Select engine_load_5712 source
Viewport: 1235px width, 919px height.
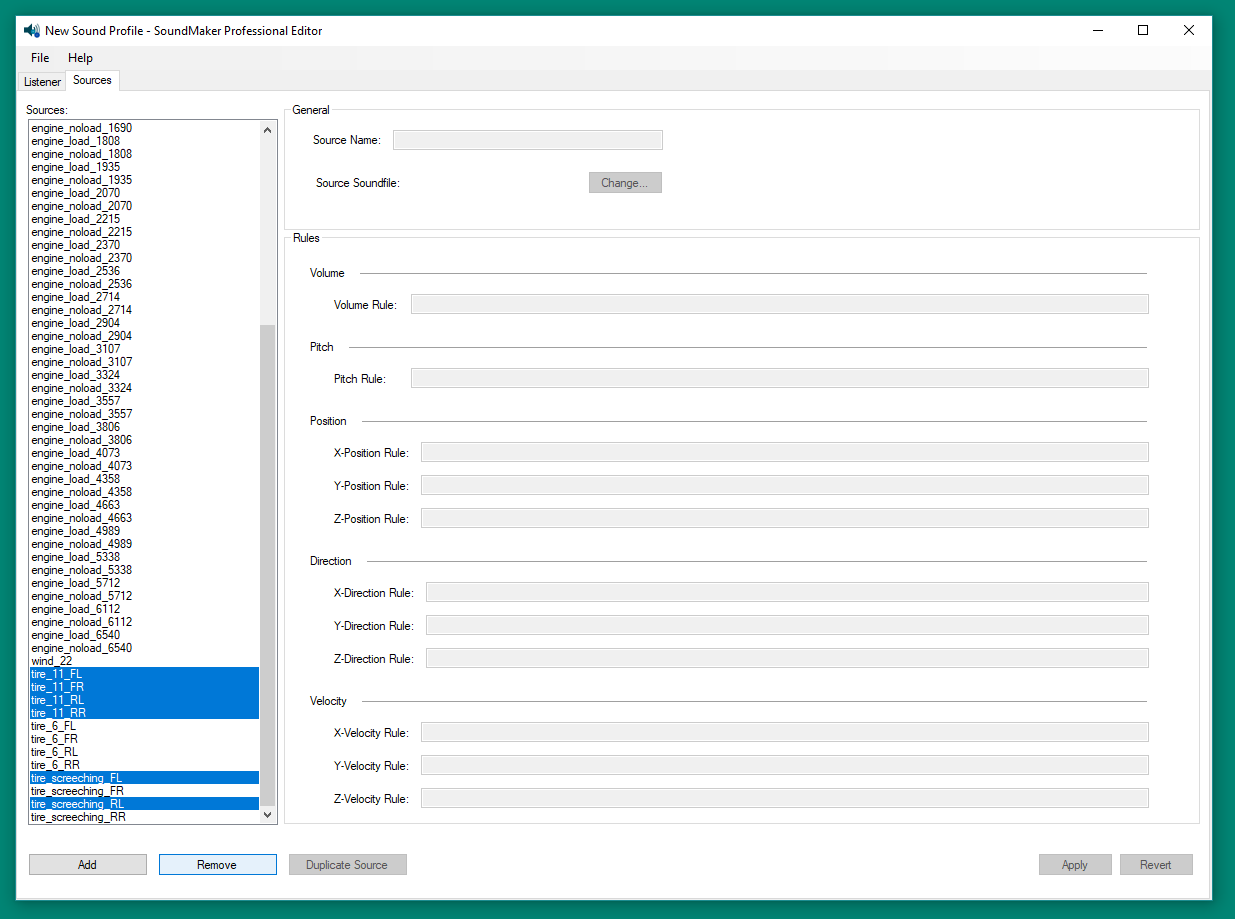click(x=144, y=583)
